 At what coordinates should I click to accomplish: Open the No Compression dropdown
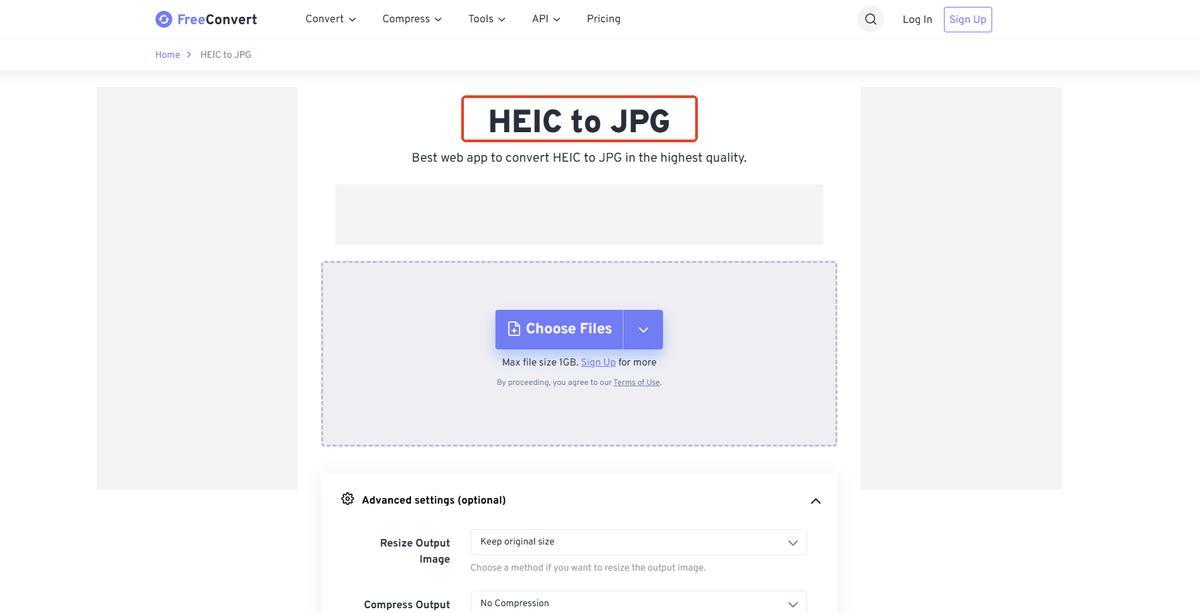(x=638, y=603)
